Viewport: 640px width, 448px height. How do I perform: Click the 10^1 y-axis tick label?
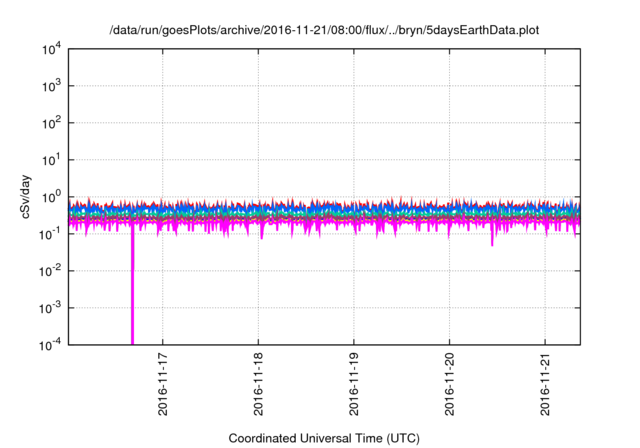point(52,160)
